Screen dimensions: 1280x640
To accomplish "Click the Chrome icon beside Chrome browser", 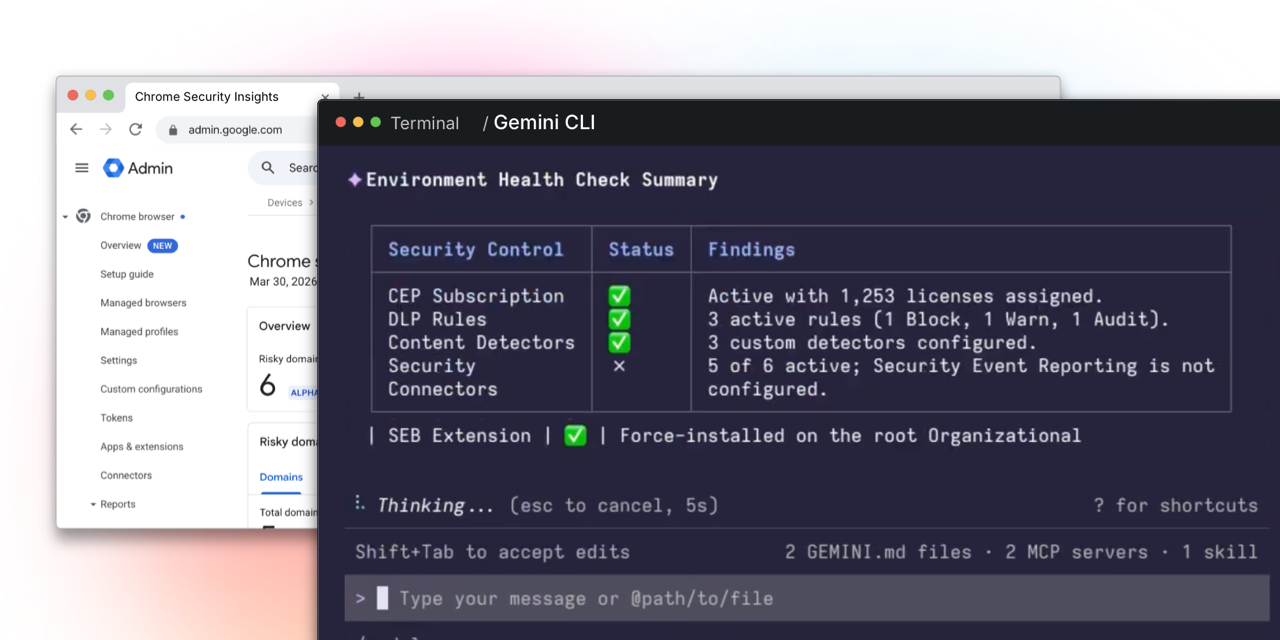I will pyautogui.click(x=84, y=216).
